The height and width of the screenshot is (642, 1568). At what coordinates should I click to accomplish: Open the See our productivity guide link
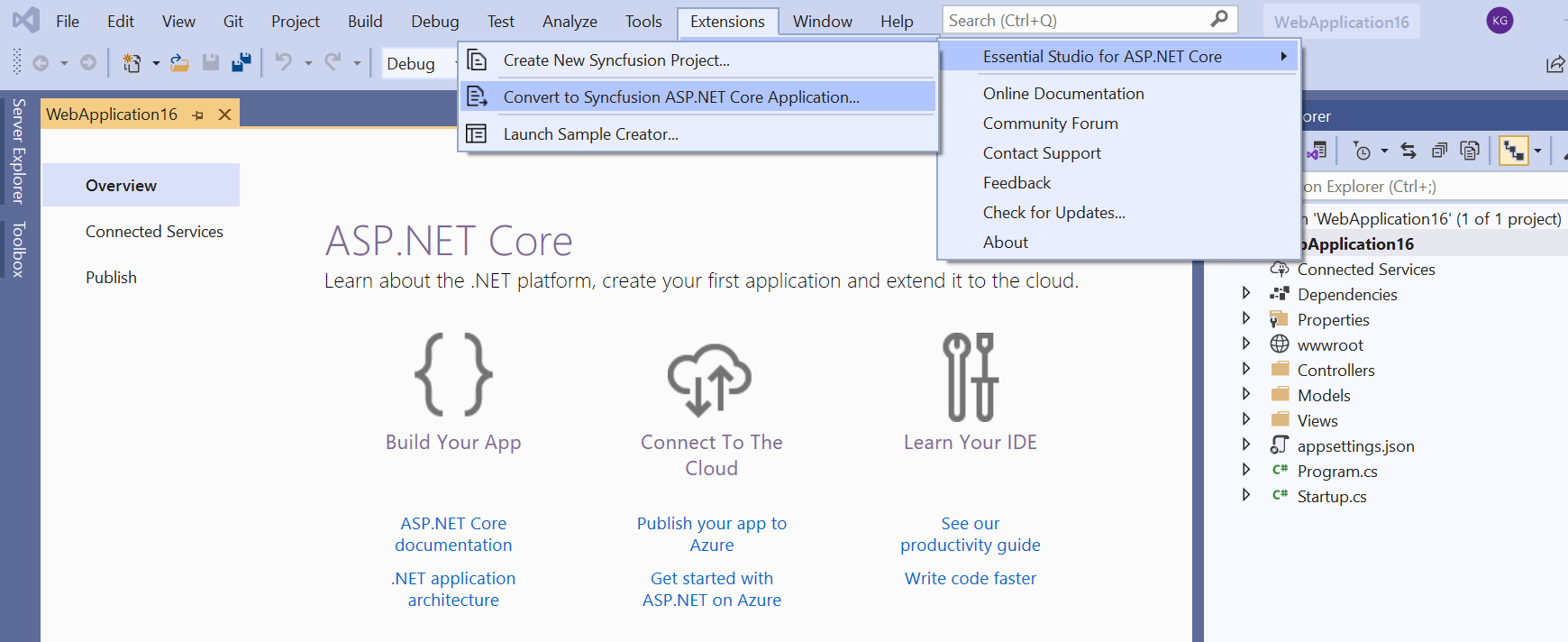point(971,534)
